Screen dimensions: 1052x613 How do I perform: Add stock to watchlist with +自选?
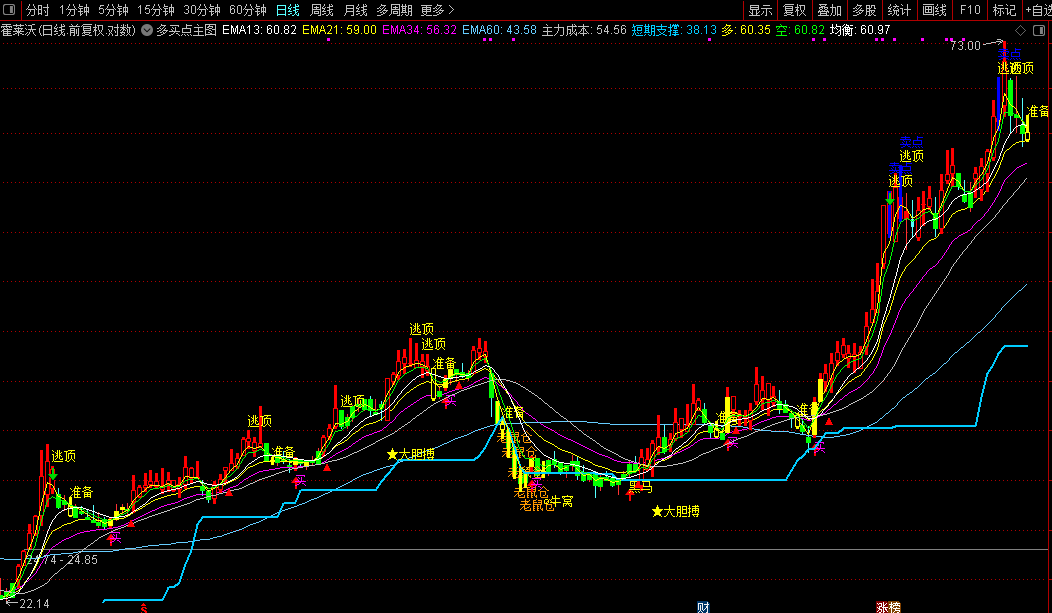coord(1039,10)
